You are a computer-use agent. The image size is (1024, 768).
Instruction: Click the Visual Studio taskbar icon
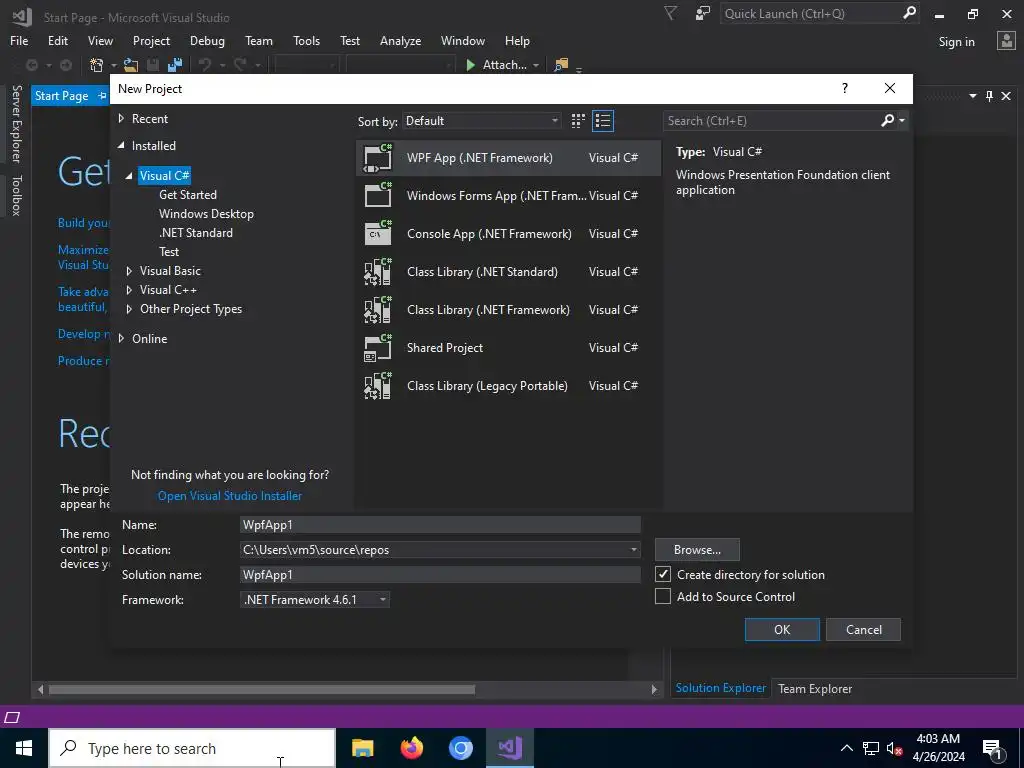509,748
